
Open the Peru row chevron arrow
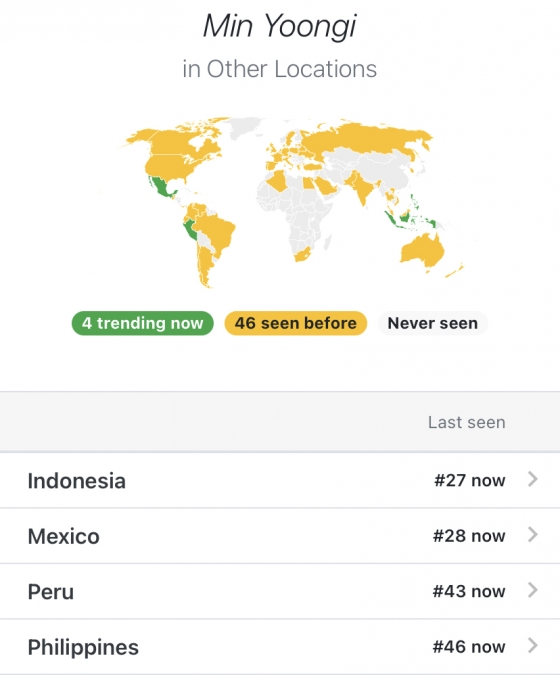pyautogui.click(x=533, y=590)
